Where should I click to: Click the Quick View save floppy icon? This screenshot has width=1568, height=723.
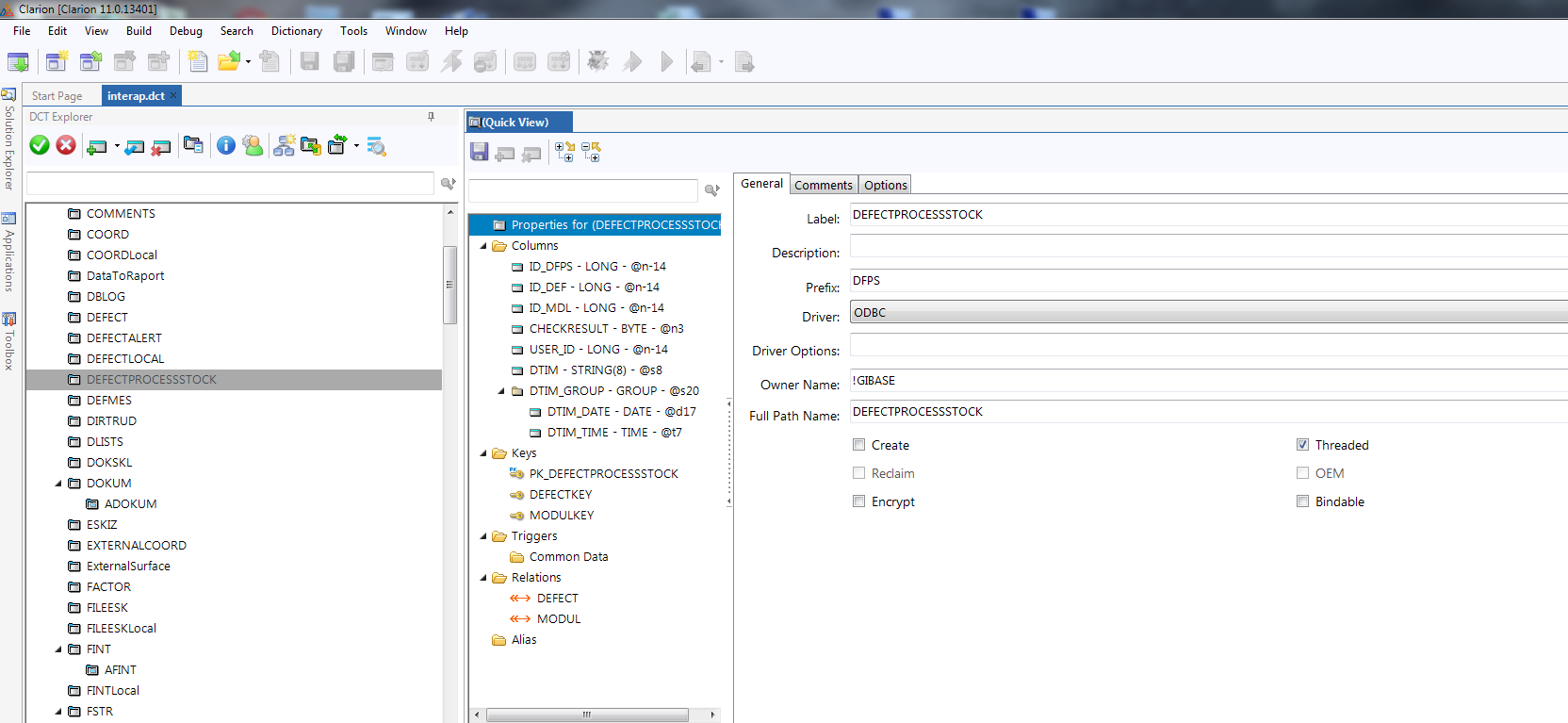(x=479, y=152)
